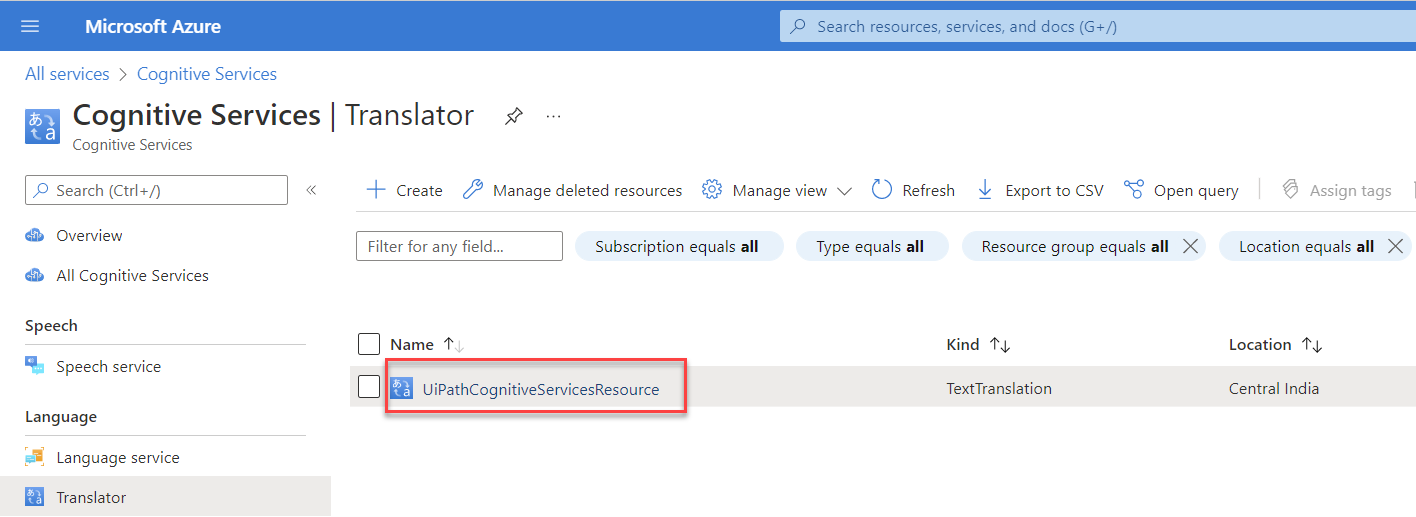The width and height of the screenshot is (1416, 517).
Task: Click the Create button label
Action: 419,190
